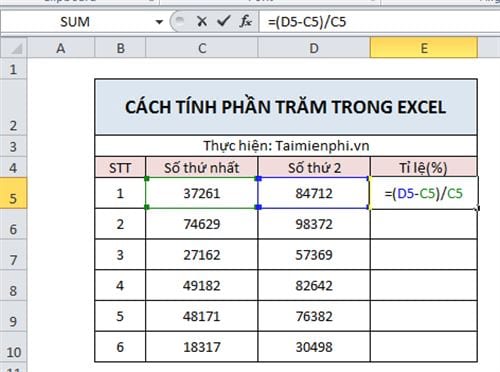Select column A header
Screen dimensions: 500x372
[61, 48]
